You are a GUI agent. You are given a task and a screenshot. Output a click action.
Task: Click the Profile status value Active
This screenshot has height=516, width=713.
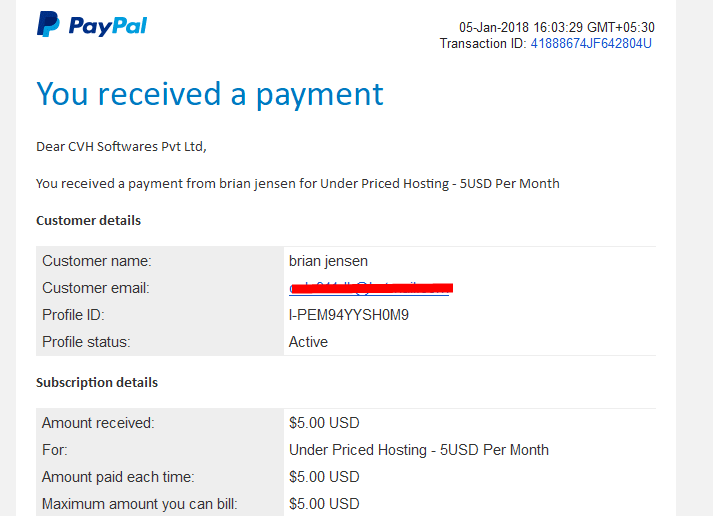[308, 342]
